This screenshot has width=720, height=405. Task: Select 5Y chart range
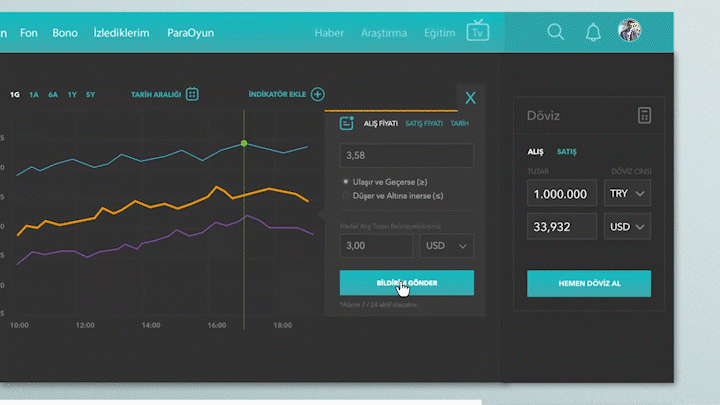pyautogui.click(x=90, y=95)
